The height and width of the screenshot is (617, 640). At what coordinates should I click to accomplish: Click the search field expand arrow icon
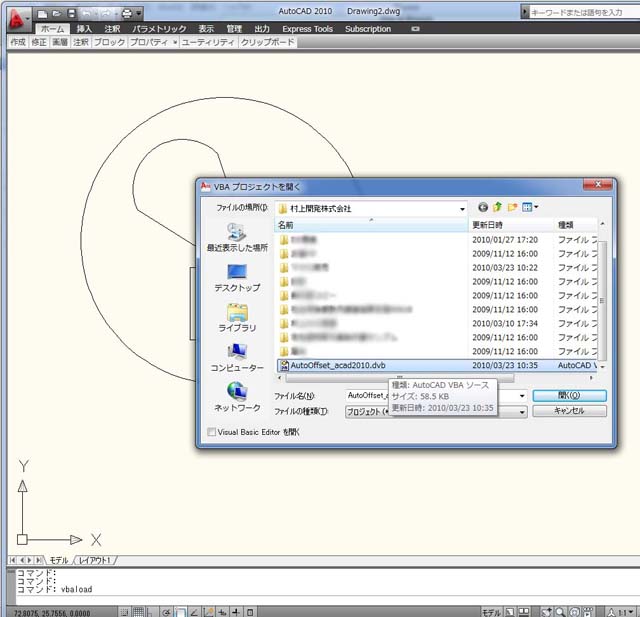525,12
